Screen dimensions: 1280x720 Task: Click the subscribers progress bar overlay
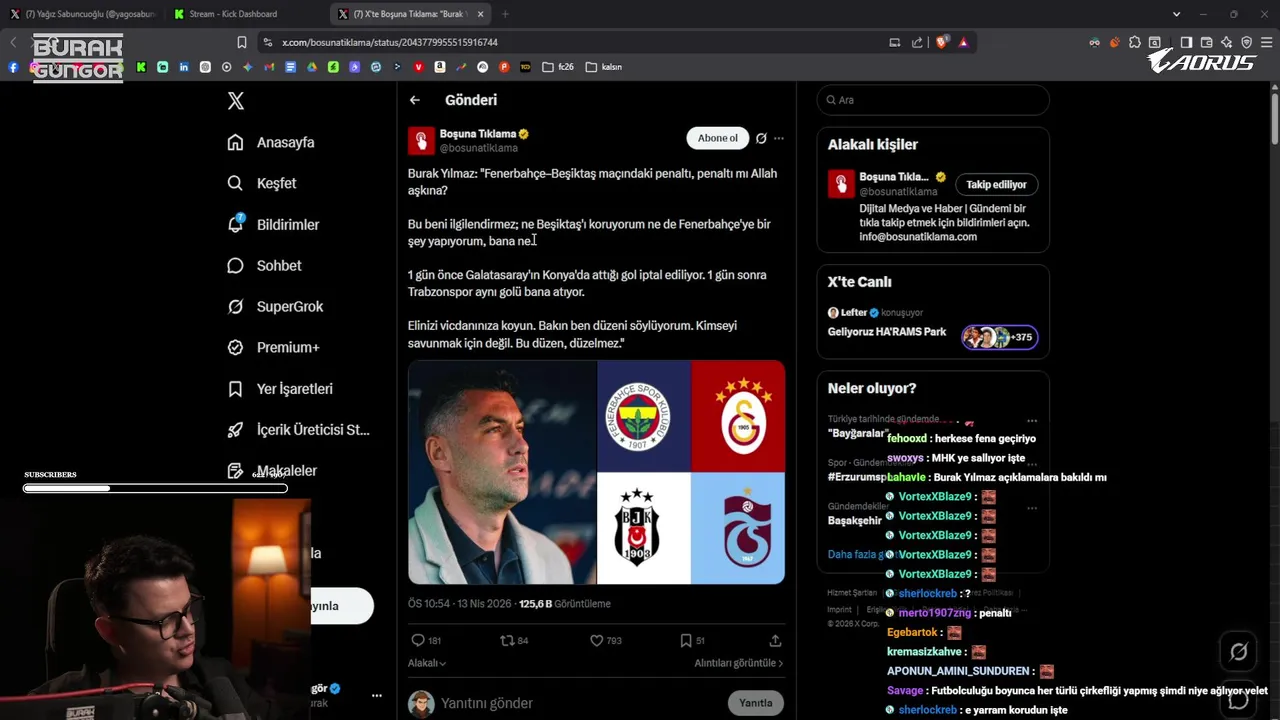pos(155,488)
